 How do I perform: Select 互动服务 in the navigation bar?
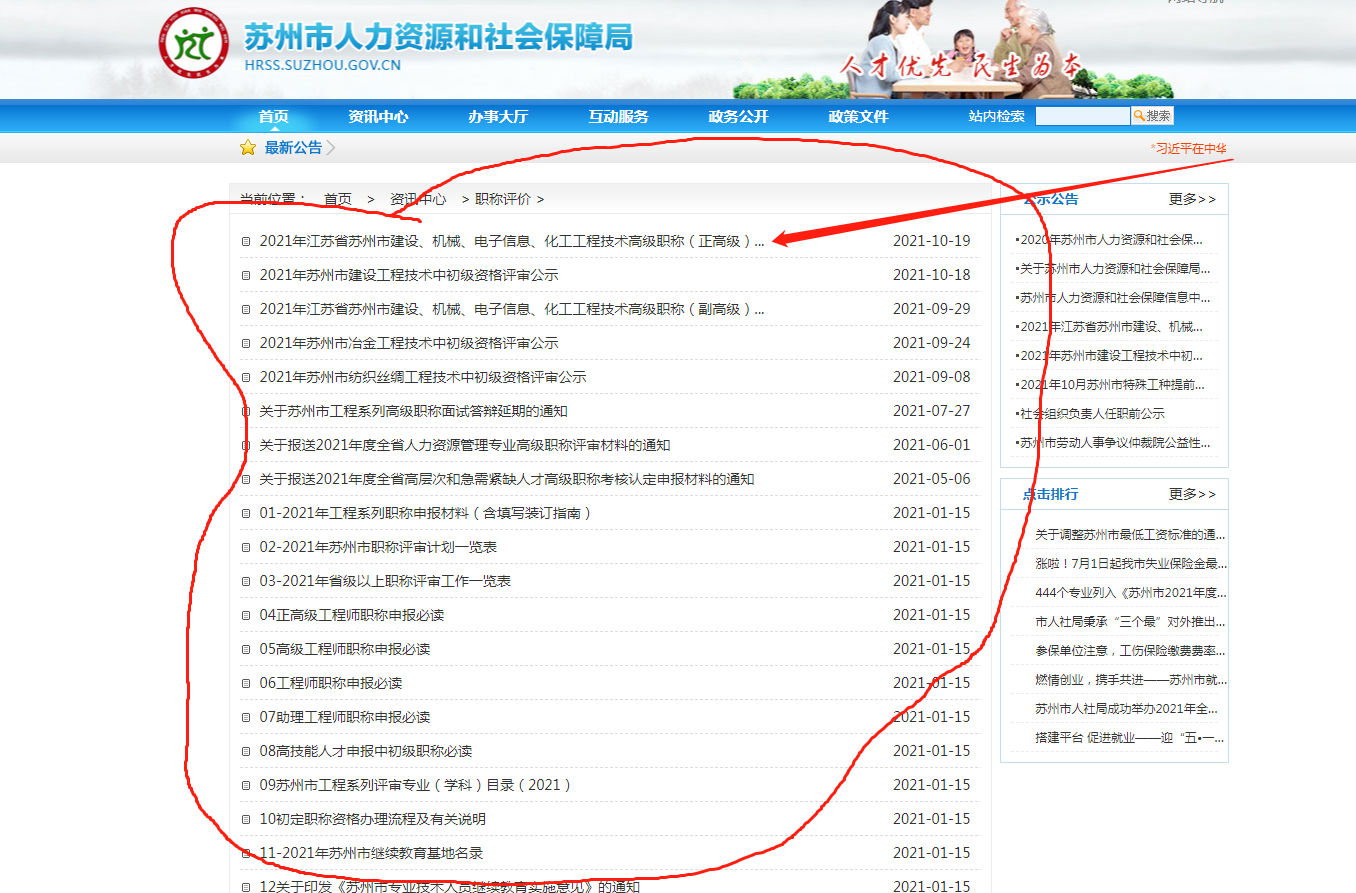(x=618, y=116)
